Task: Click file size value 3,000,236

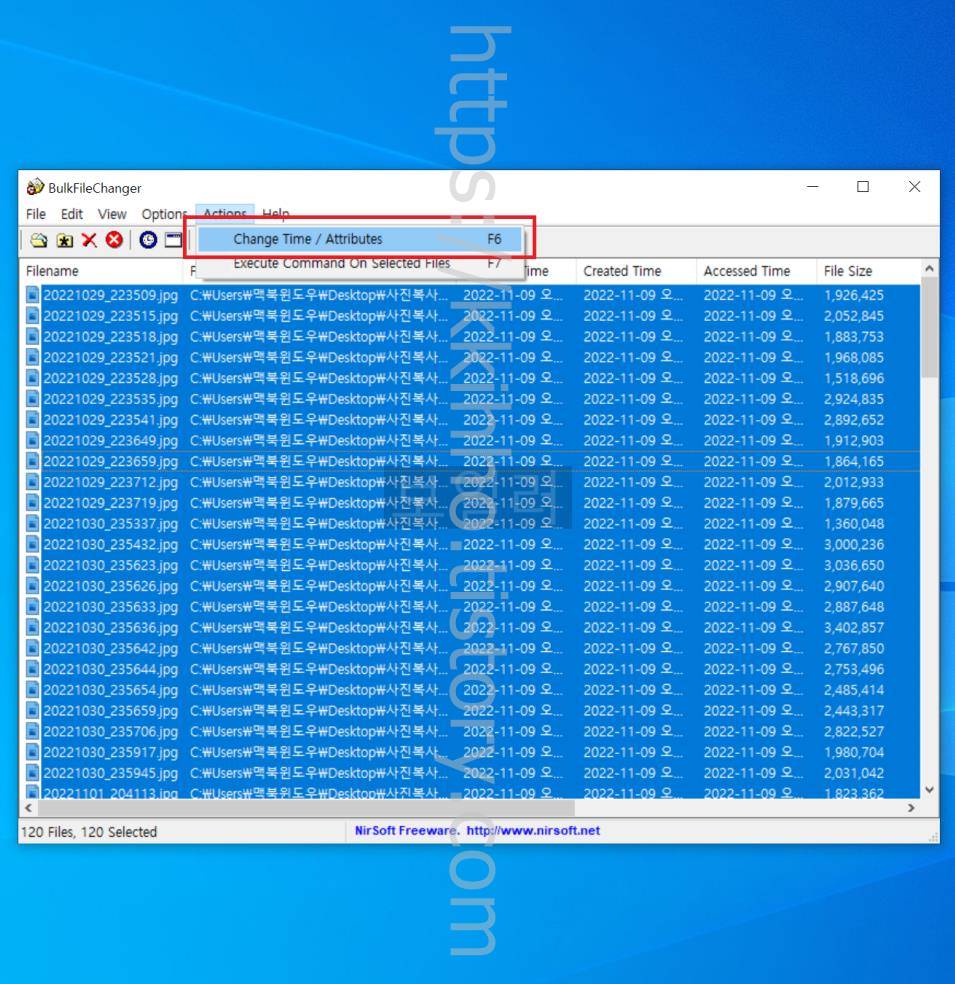Action: coord(853,544)
